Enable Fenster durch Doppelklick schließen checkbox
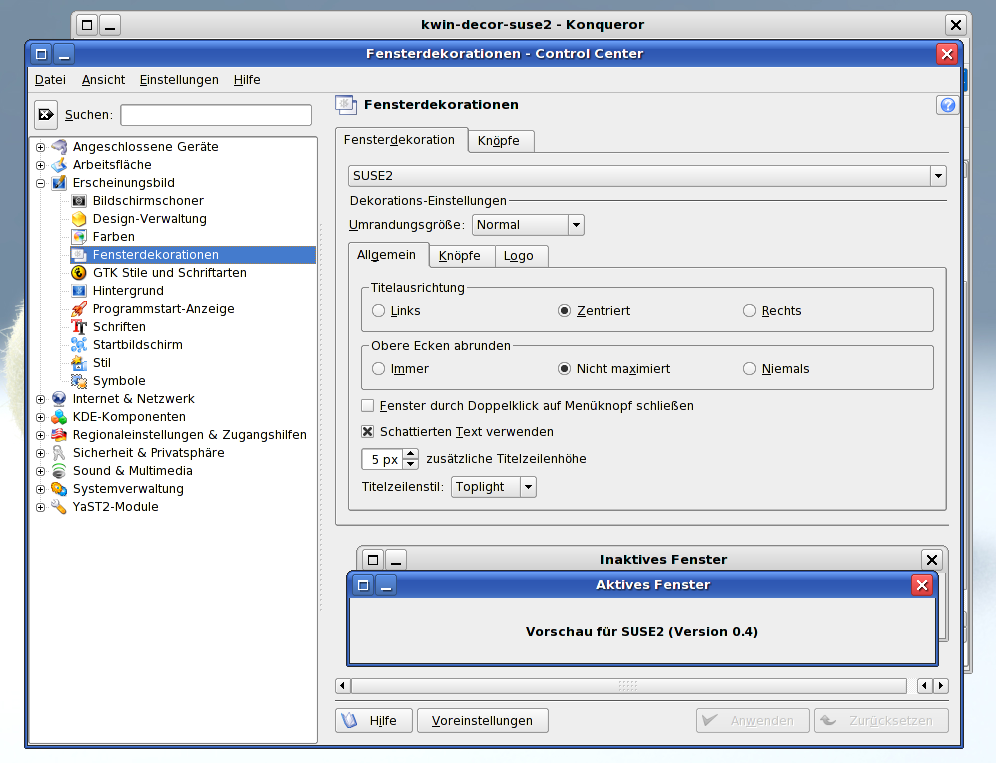 [x=367, y=405]
